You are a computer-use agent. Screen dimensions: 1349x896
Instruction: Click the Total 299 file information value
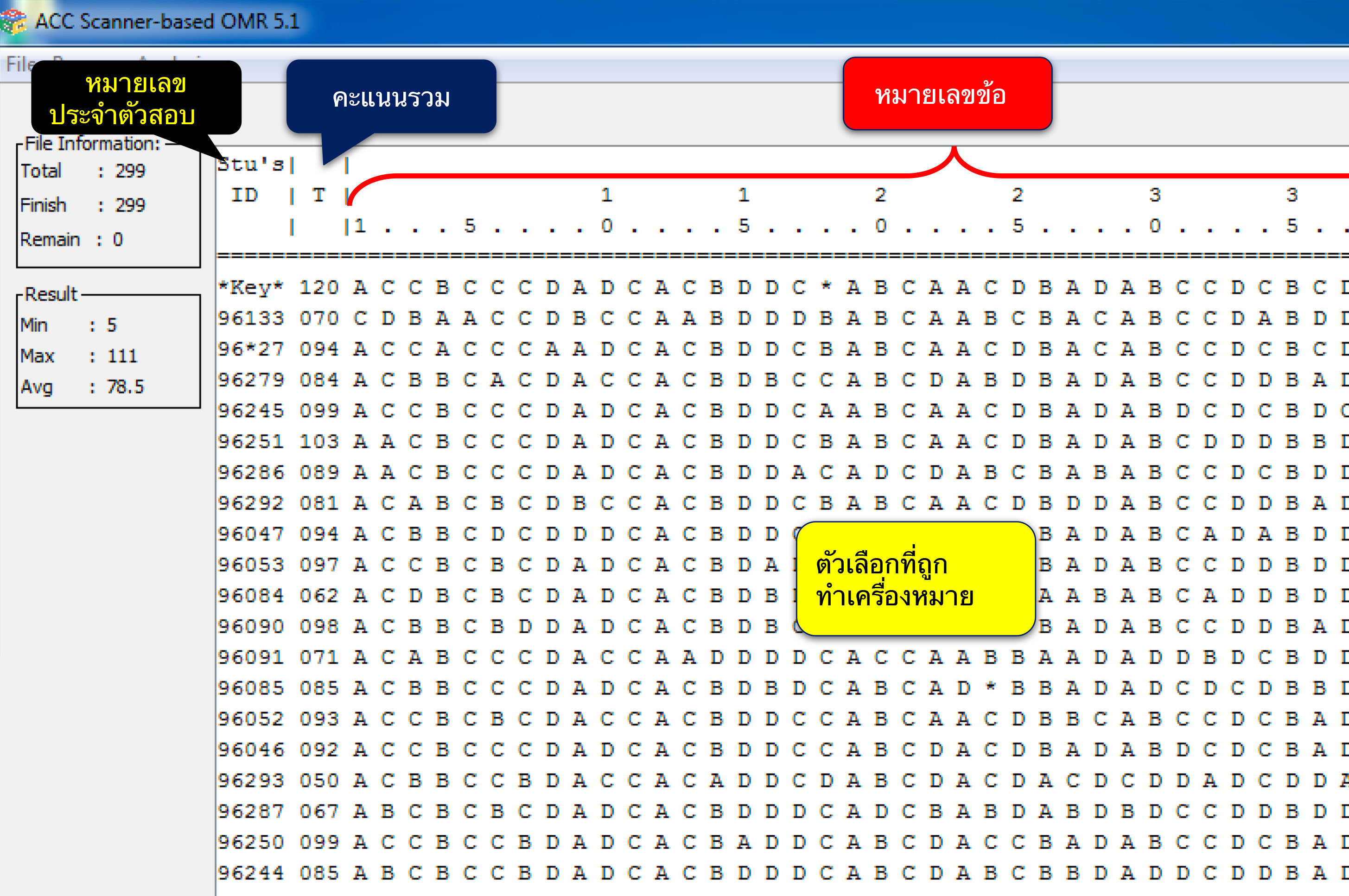(130, 171)
